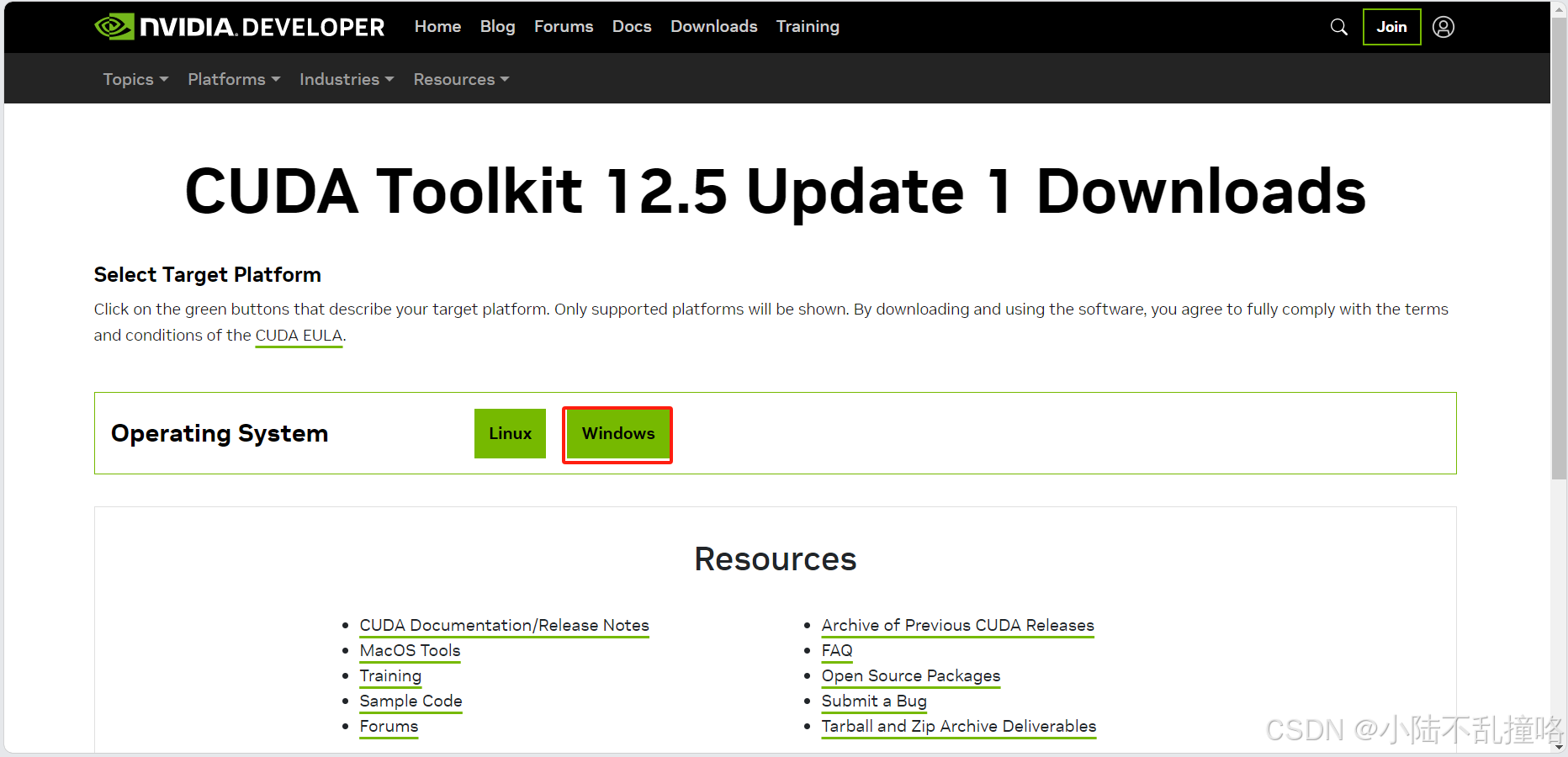Click the page vertical scrollbar thumb

[x=1559, y=248]
